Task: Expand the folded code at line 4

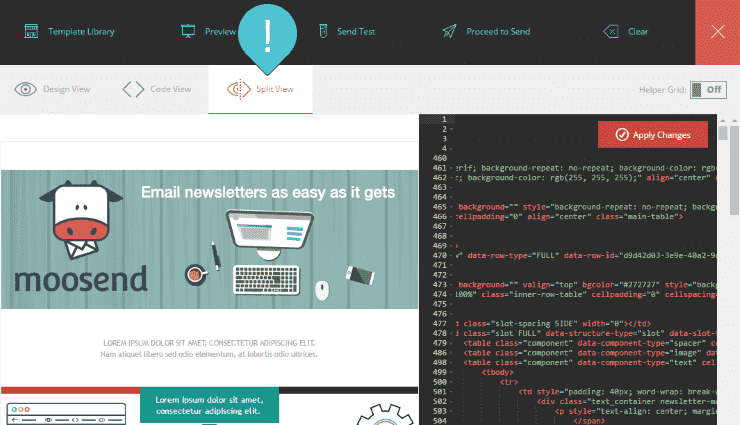Action: 452,149
